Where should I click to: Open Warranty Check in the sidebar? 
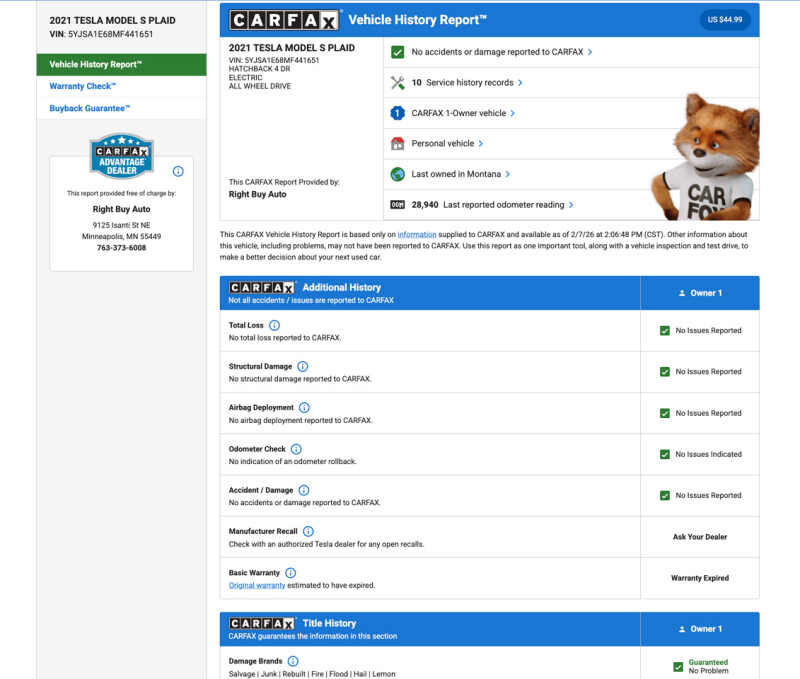(x=83, y=86)
